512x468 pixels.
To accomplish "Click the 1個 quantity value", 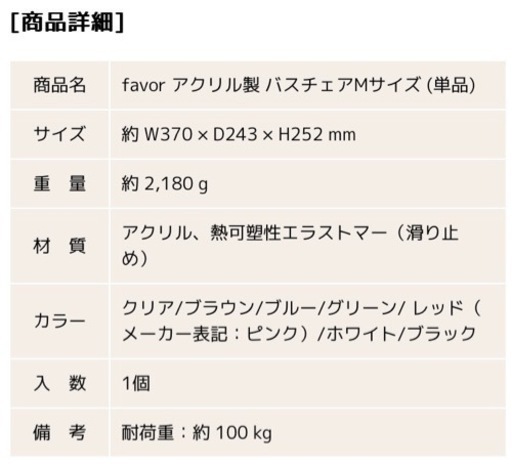I will click(136, 383).
